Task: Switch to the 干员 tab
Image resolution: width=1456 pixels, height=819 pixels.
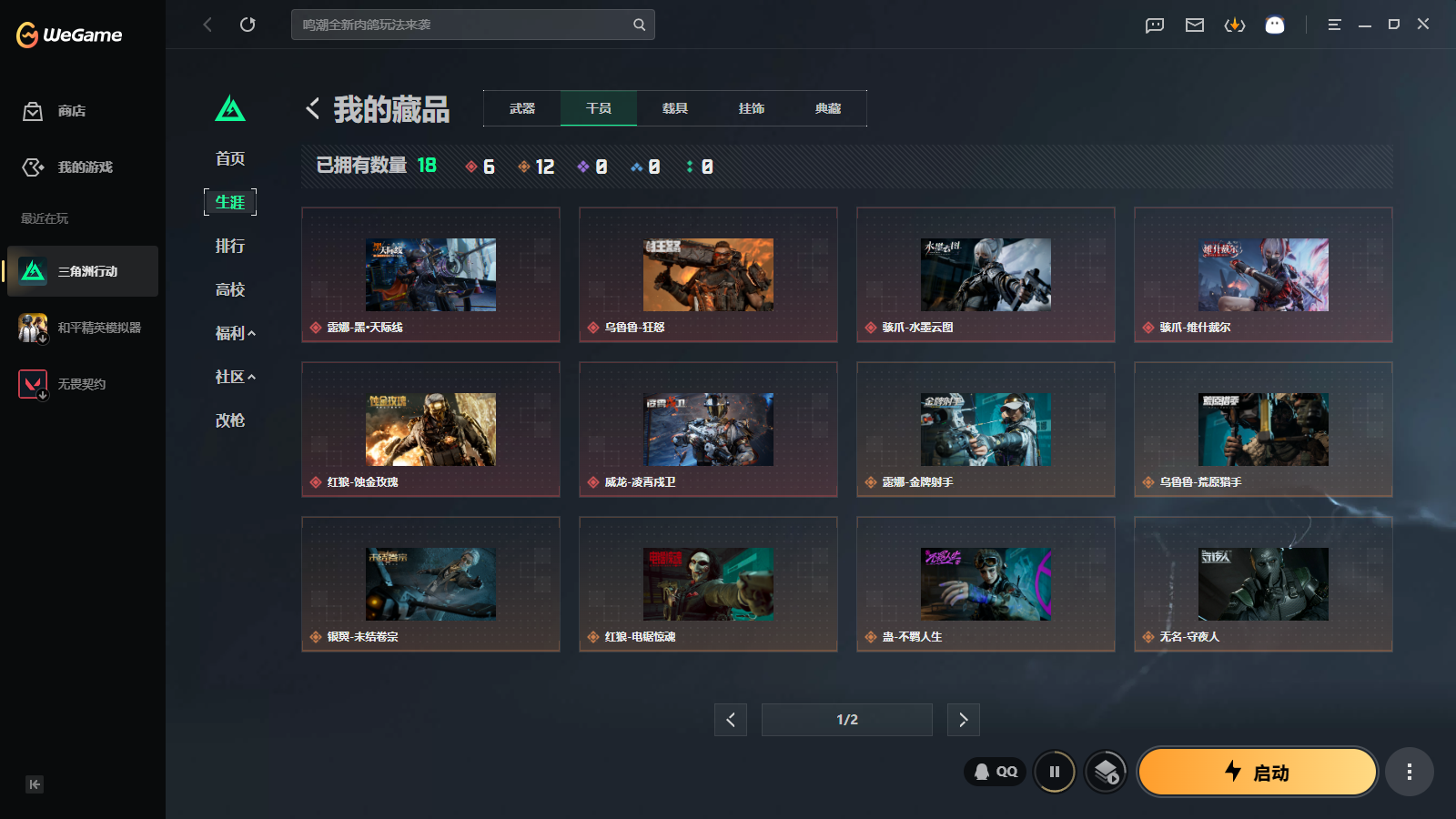Action: (599, 108)
